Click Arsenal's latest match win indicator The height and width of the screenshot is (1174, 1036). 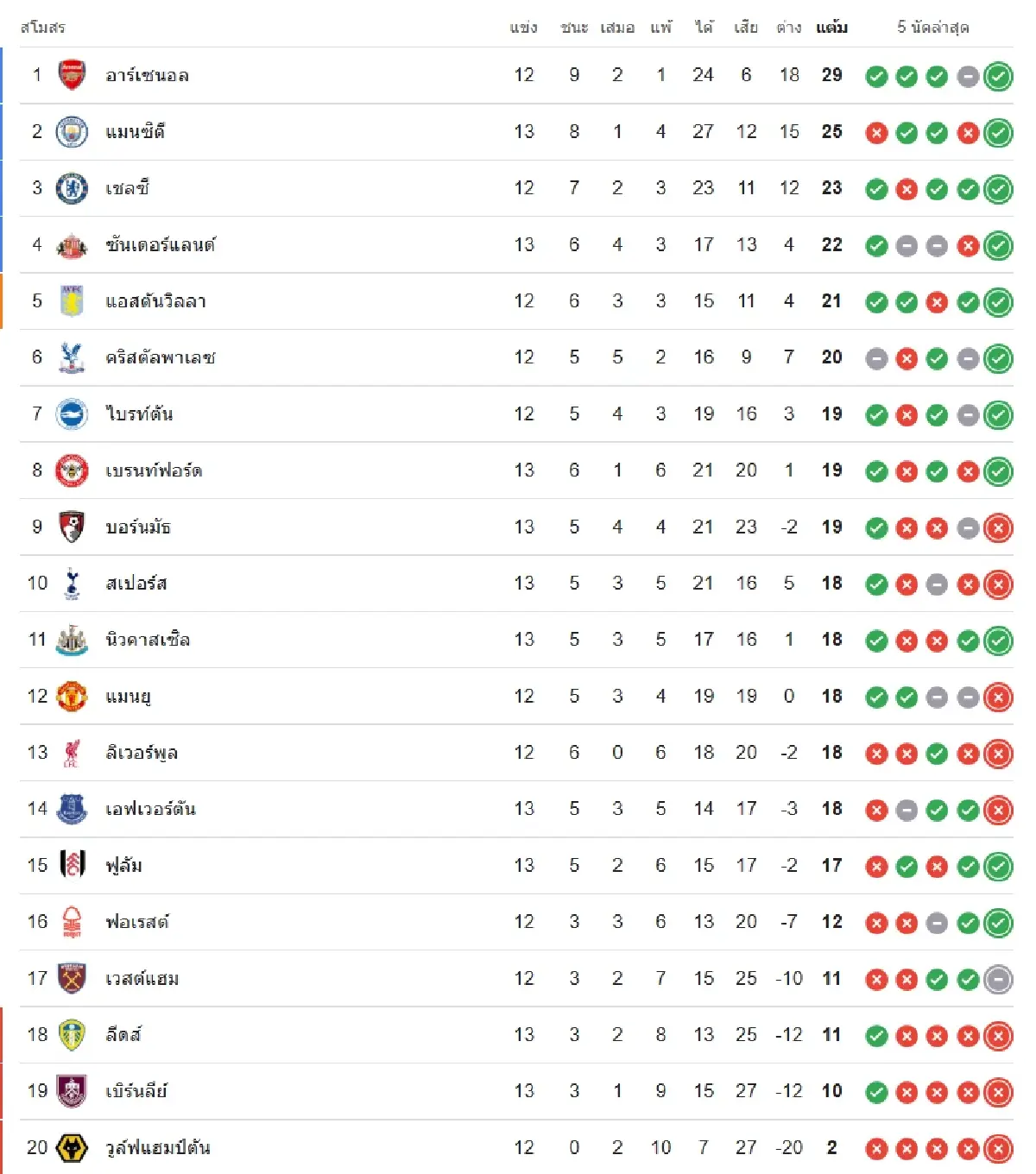pos(998,77)
